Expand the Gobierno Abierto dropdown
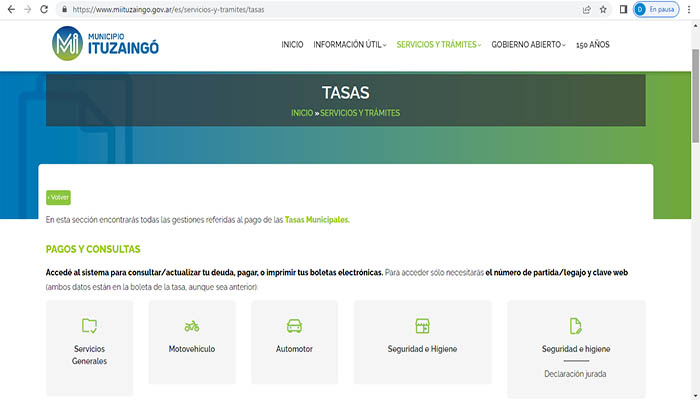The image size is (700, 400). click(528, 45)
